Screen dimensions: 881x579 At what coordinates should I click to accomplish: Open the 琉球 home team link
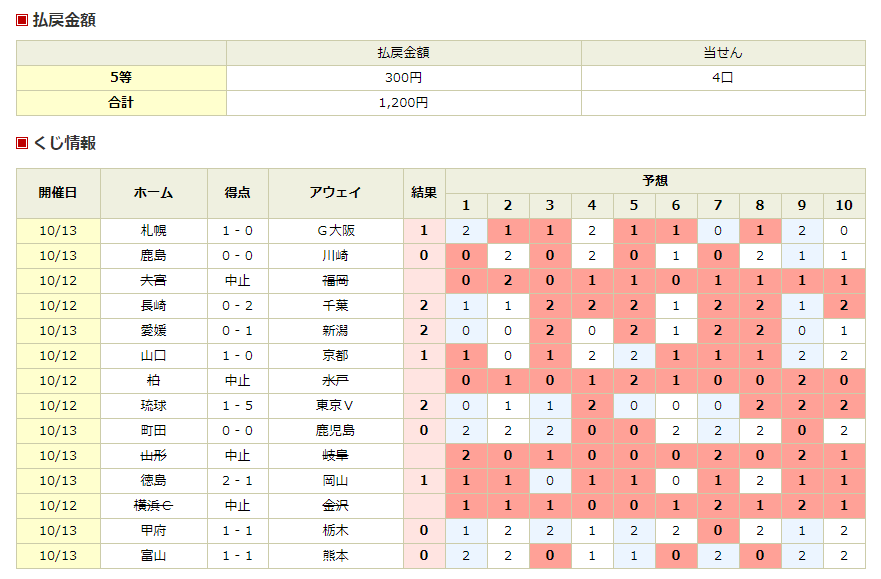point(153,406)
